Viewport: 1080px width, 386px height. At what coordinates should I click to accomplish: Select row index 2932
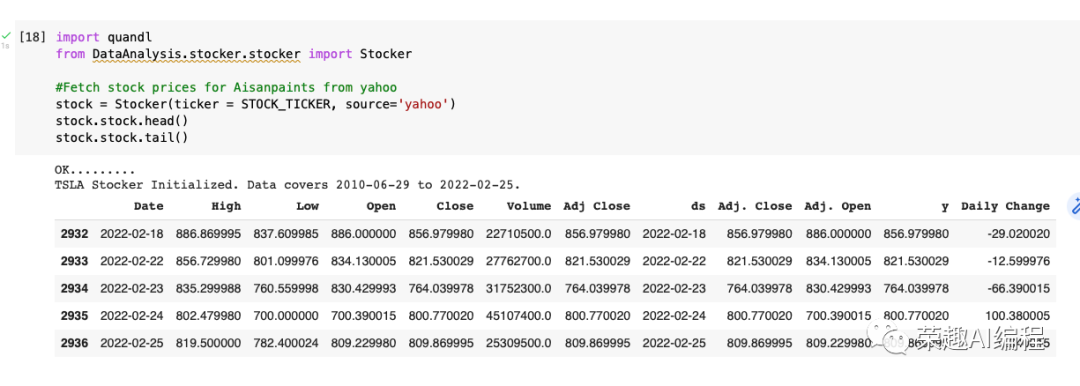pos(74,234)
